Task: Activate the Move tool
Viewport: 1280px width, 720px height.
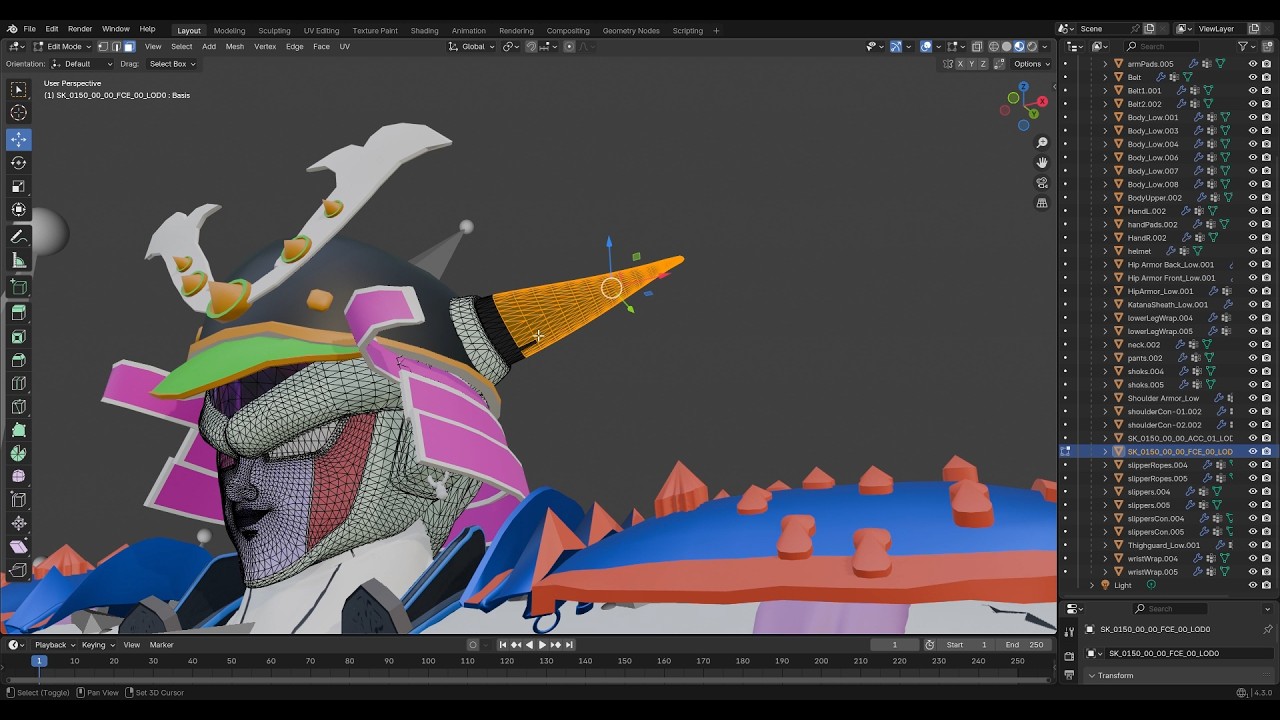Action: 18,139
